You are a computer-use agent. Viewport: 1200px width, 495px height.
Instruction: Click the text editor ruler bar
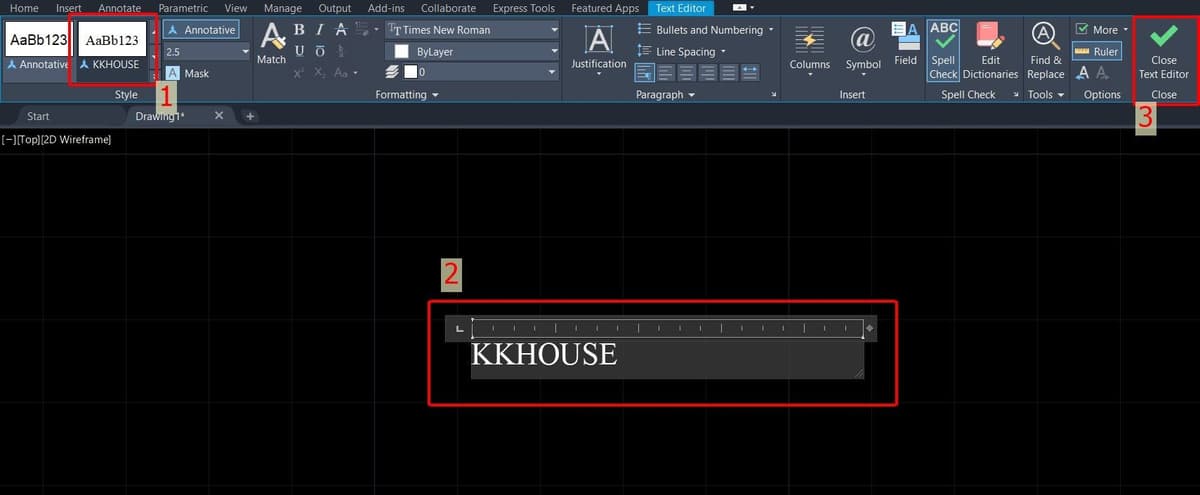[x=667, y=328]
